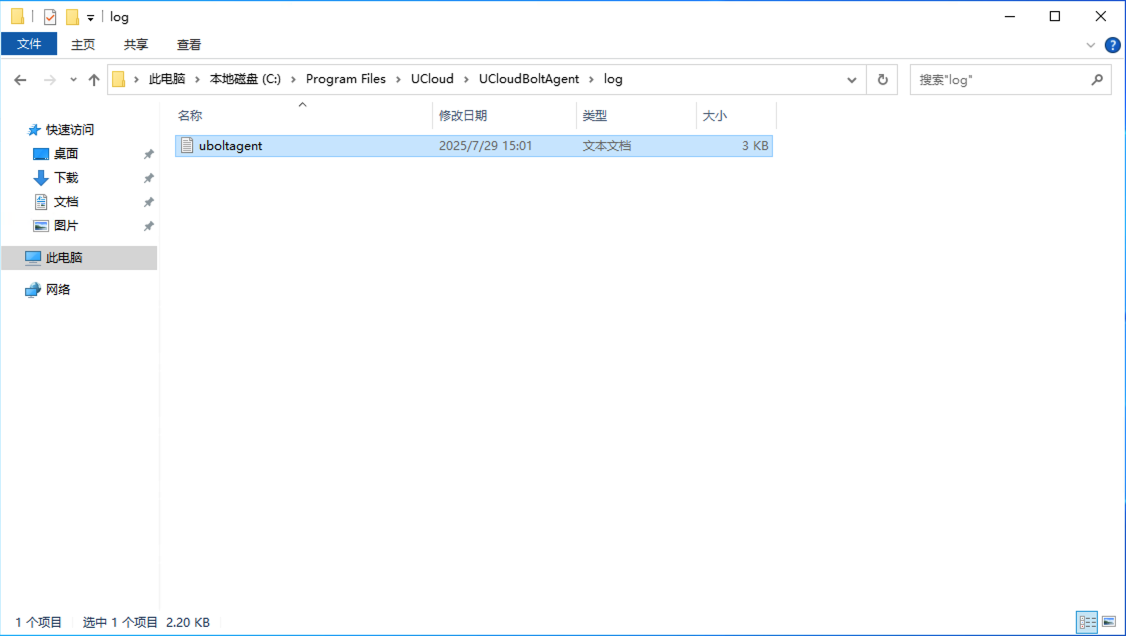Image resolution: width=1126 pixels, height=636 pixels.
Task: Click the Refresh button beside address bar
Action: tap(882, 80)
